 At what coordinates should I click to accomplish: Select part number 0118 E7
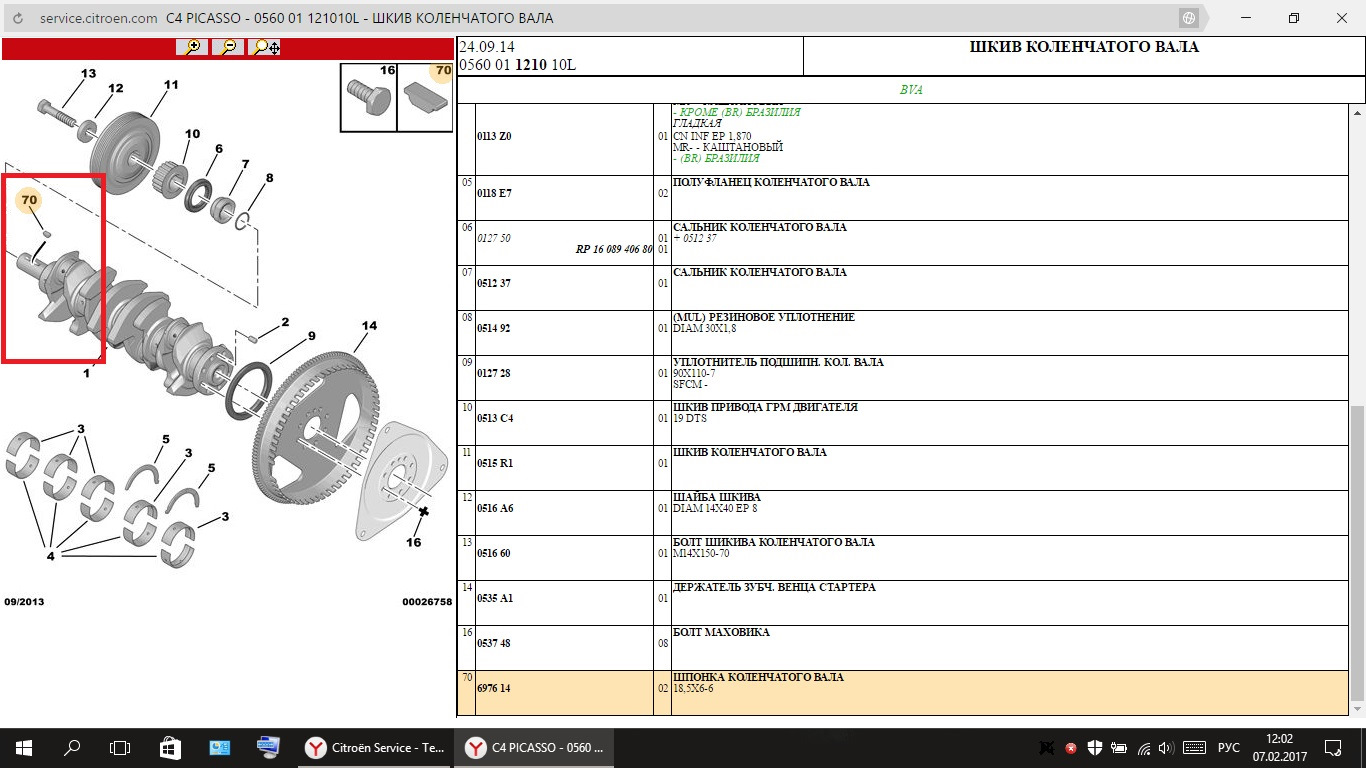pyautogui.click(x=493, y=193)
